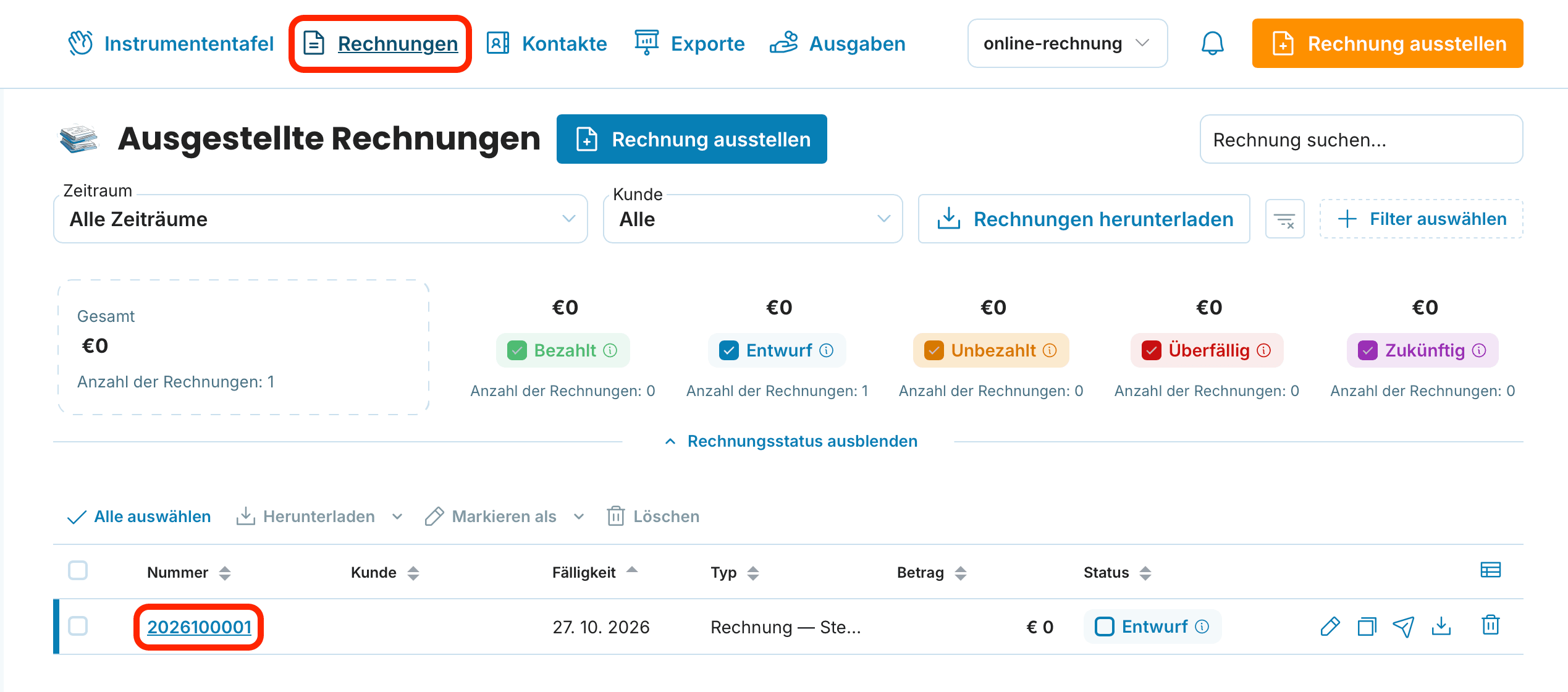Toggle the Entwurf status filter checkbox

[x=729, y=350]
